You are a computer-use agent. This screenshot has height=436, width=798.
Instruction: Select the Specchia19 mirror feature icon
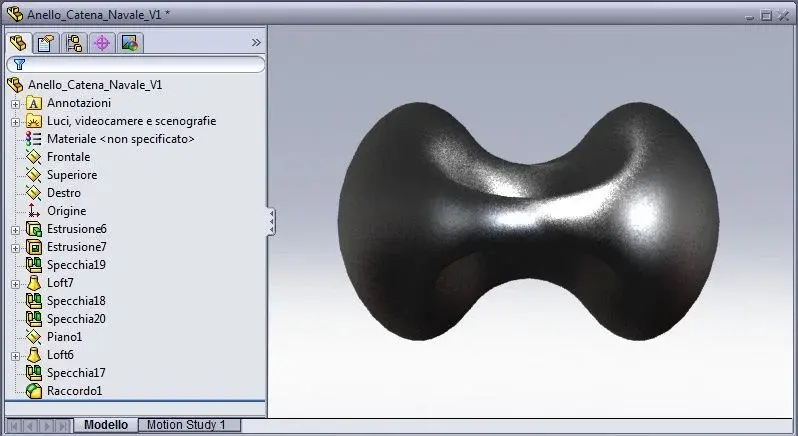(x=34, y=265)
